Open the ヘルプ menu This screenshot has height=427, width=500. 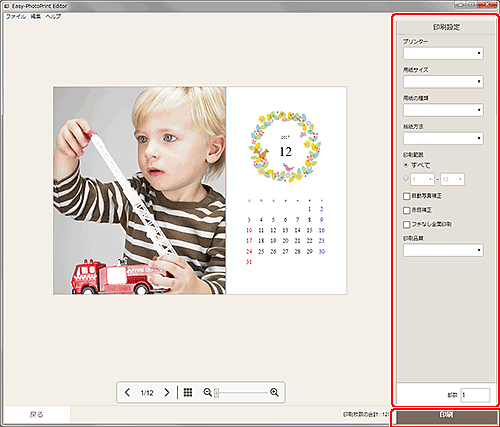(x=53, y=16)
